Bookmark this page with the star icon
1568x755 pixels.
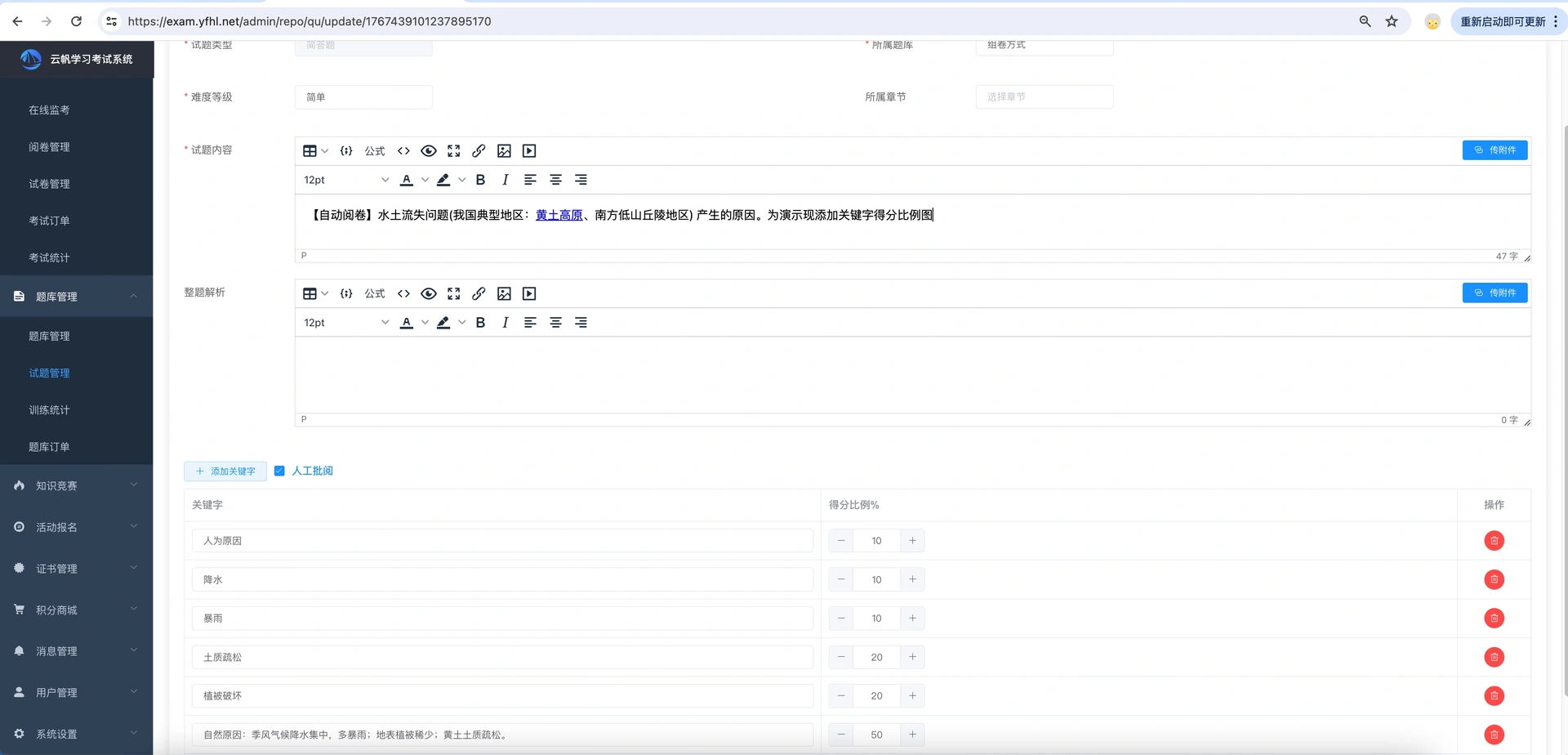[1392, 21]
